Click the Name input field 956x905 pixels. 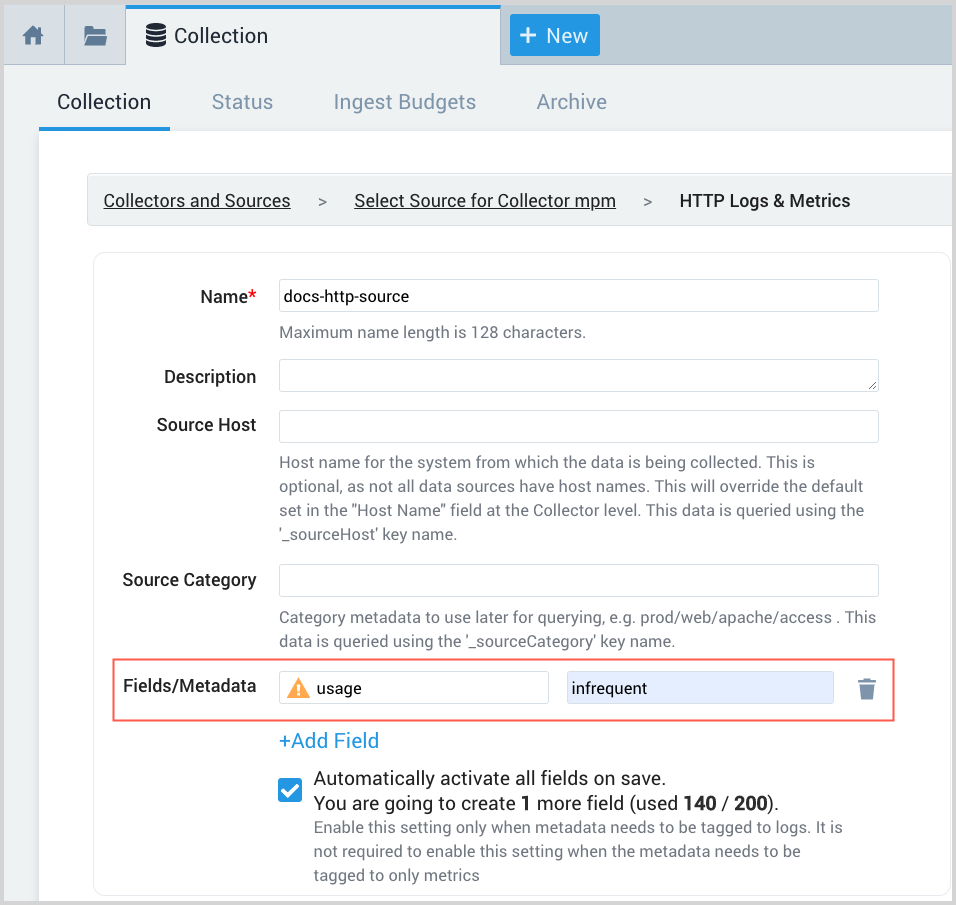(x=578, y=296)
